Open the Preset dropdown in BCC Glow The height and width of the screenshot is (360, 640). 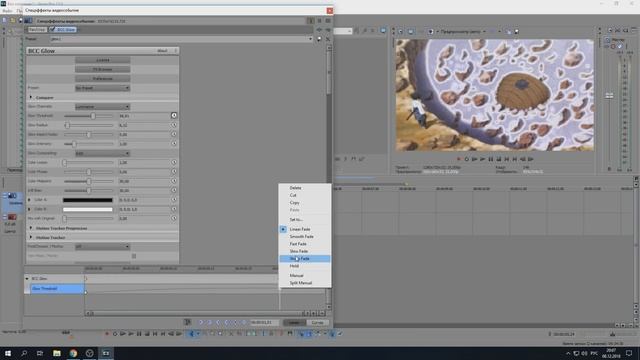click(x=102, y=88)
